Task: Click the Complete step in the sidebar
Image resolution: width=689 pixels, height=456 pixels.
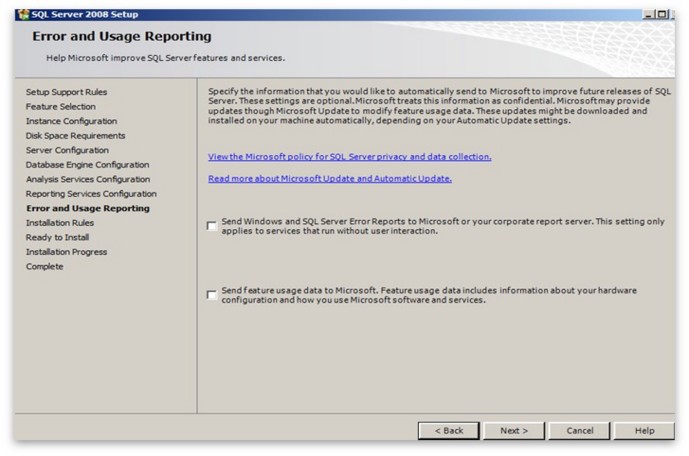Action: (x=44, y=266)
